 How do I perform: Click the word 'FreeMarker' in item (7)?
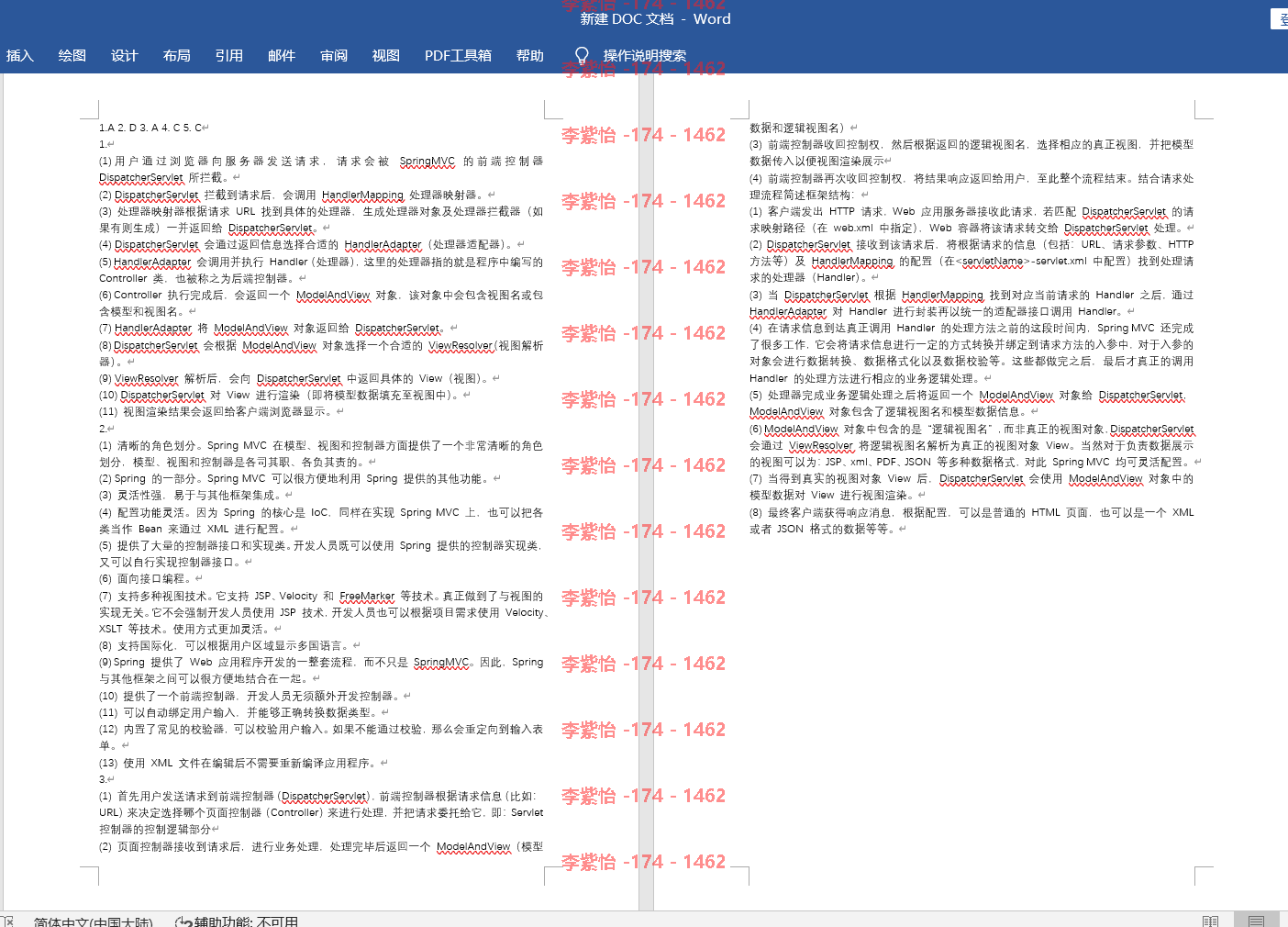click(x=367, y=596)
